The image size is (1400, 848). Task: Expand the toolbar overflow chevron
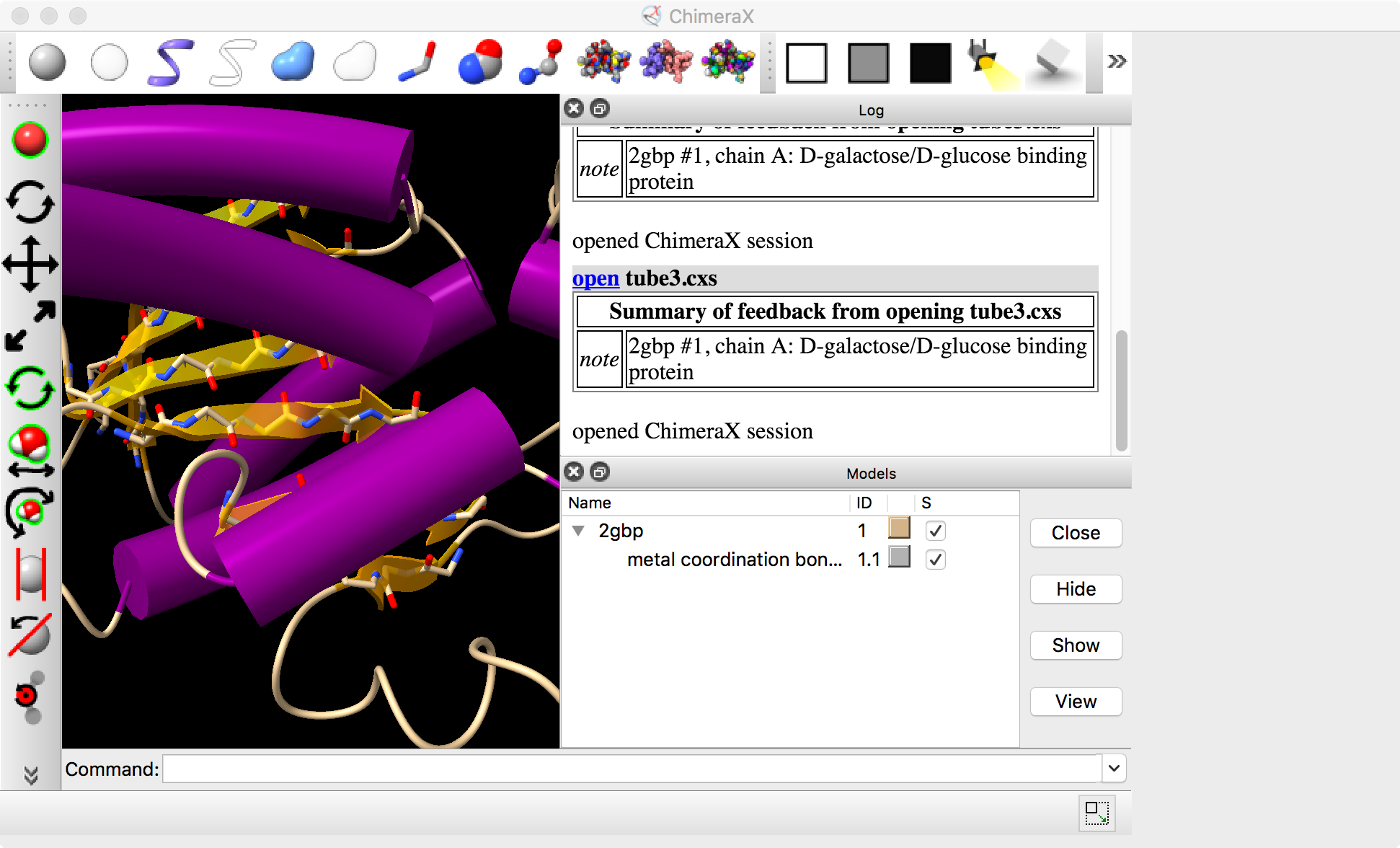coord(1117,61)
